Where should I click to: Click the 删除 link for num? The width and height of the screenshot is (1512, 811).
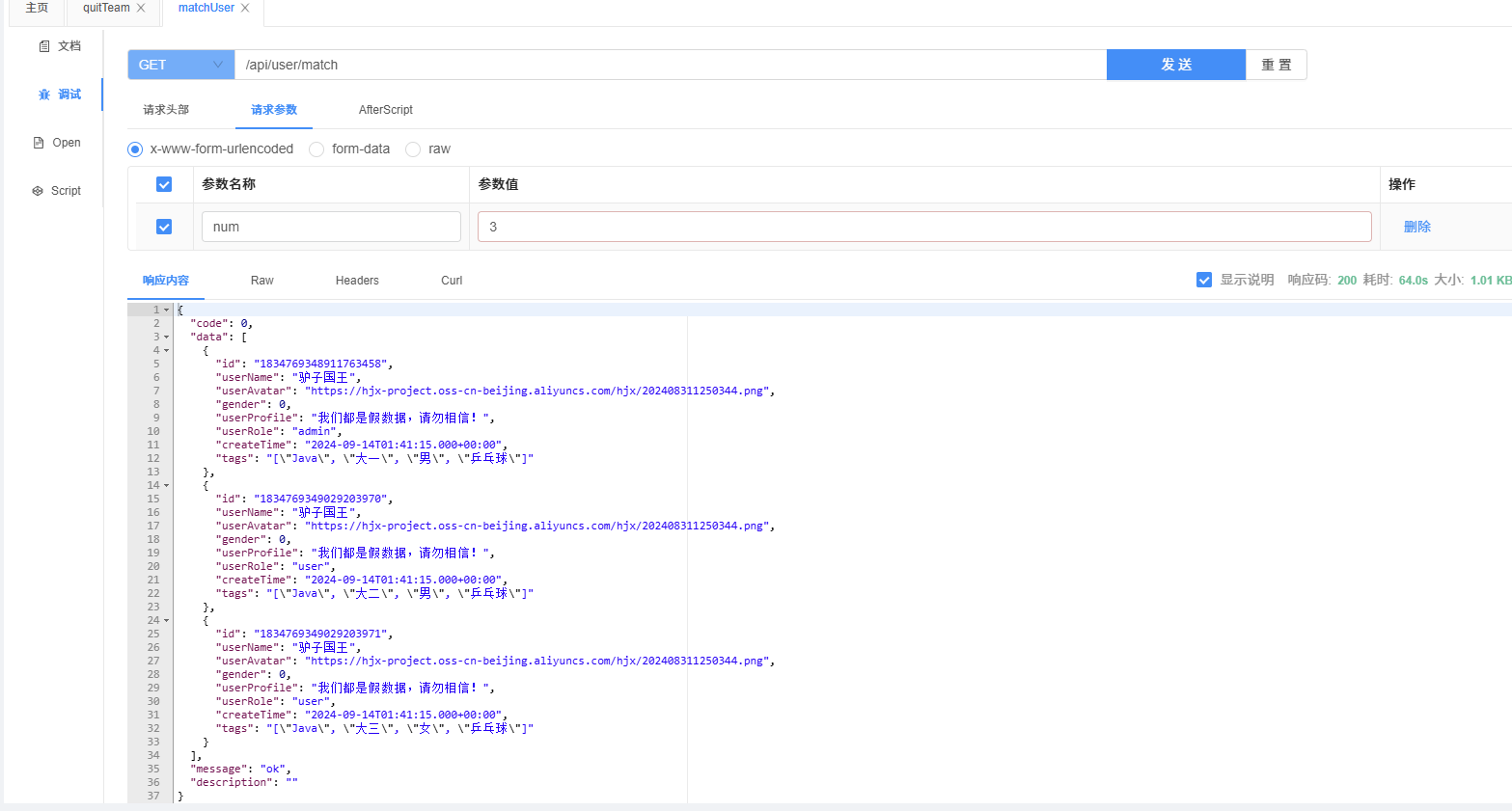click(1416, 227)
